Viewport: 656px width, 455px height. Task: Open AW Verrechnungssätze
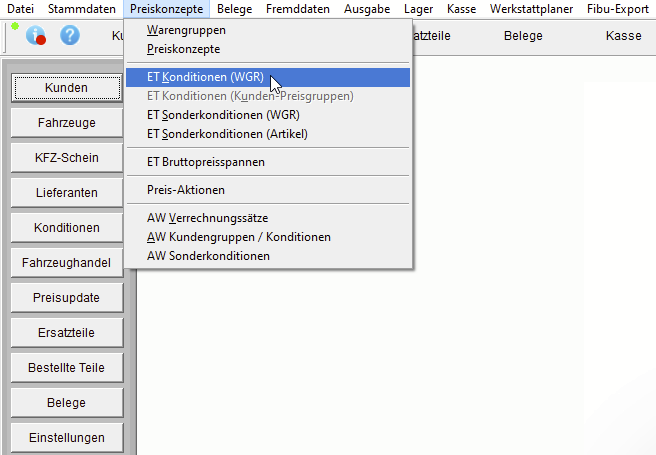pos(268,218)
